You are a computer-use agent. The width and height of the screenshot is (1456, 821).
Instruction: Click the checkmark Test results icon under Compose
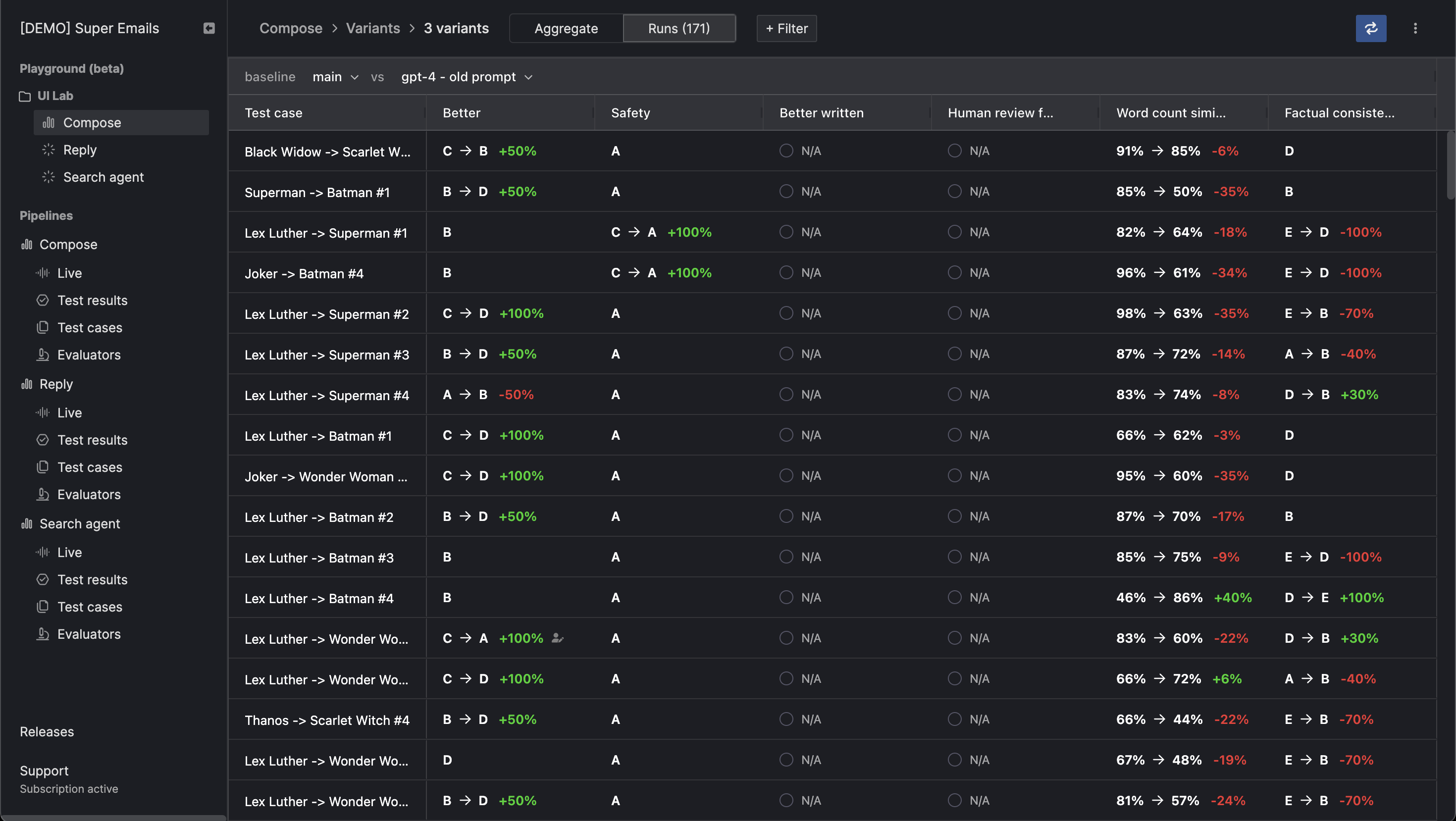[x=43, y=300]
